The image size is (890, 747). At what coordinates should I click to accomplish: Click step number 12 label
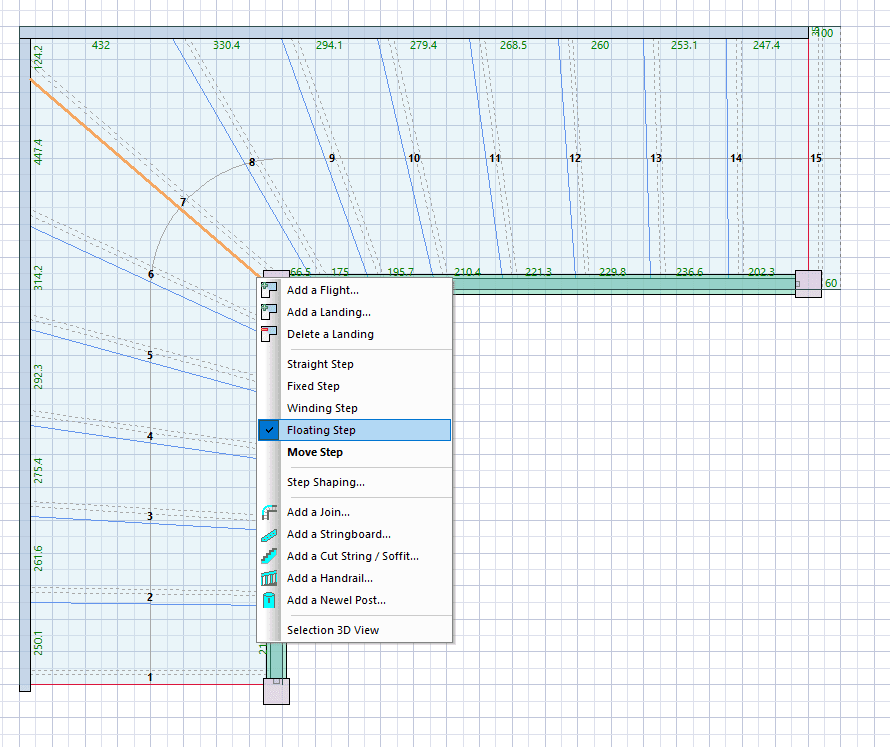tap(575, 158)
